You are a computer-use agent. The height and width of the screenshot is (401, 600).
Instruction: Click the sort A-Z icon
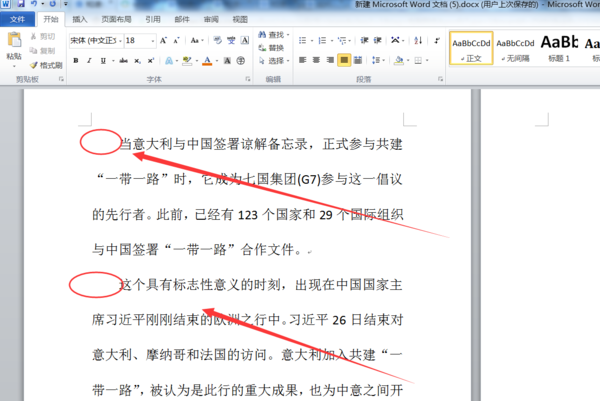[x=418, y=40]
